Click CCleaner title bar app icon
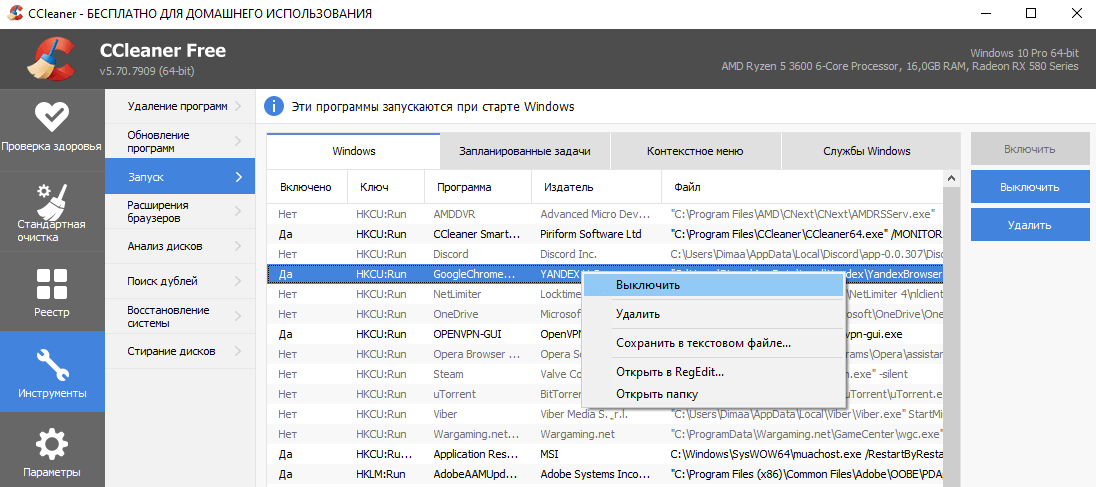Viewport: 1096px width, 487px height. tap(15, 14)
